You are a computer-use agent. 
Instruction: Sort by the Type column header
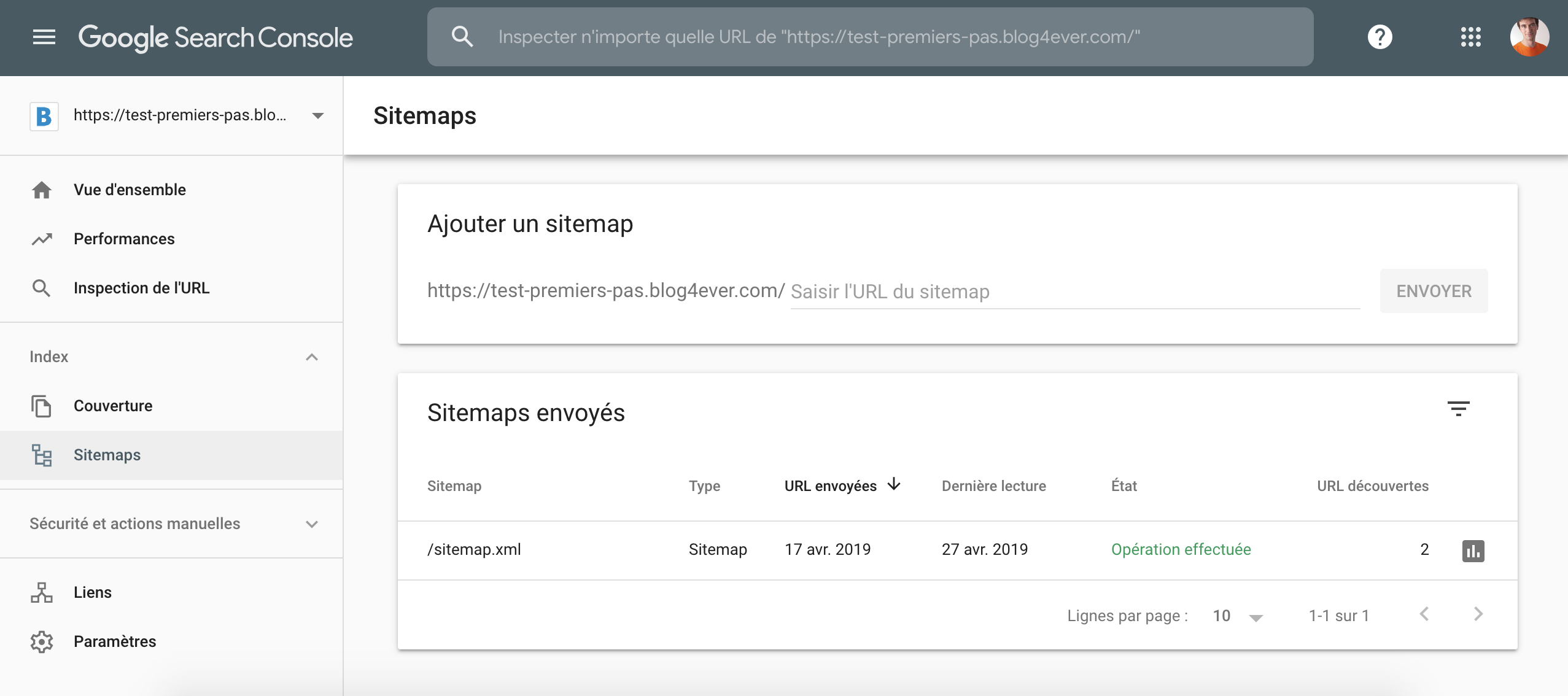[704, 486]
